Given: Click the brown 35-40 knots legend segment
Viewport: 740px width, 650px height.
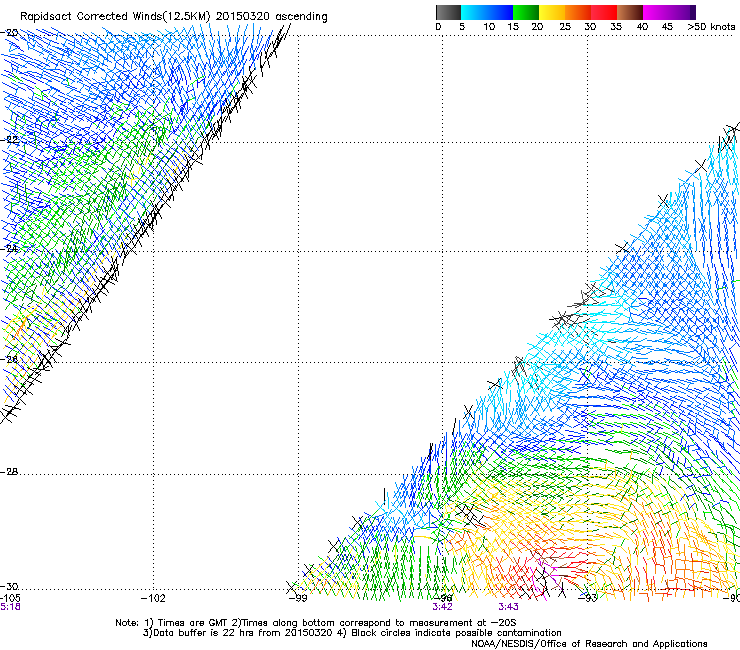Looking at the screenshot, I should [630, 12].
